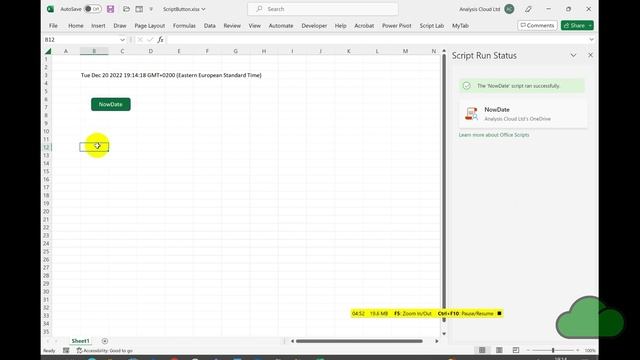Click the Insert Function fx icon
Screen dimensions: 640x360
point(160,40)
